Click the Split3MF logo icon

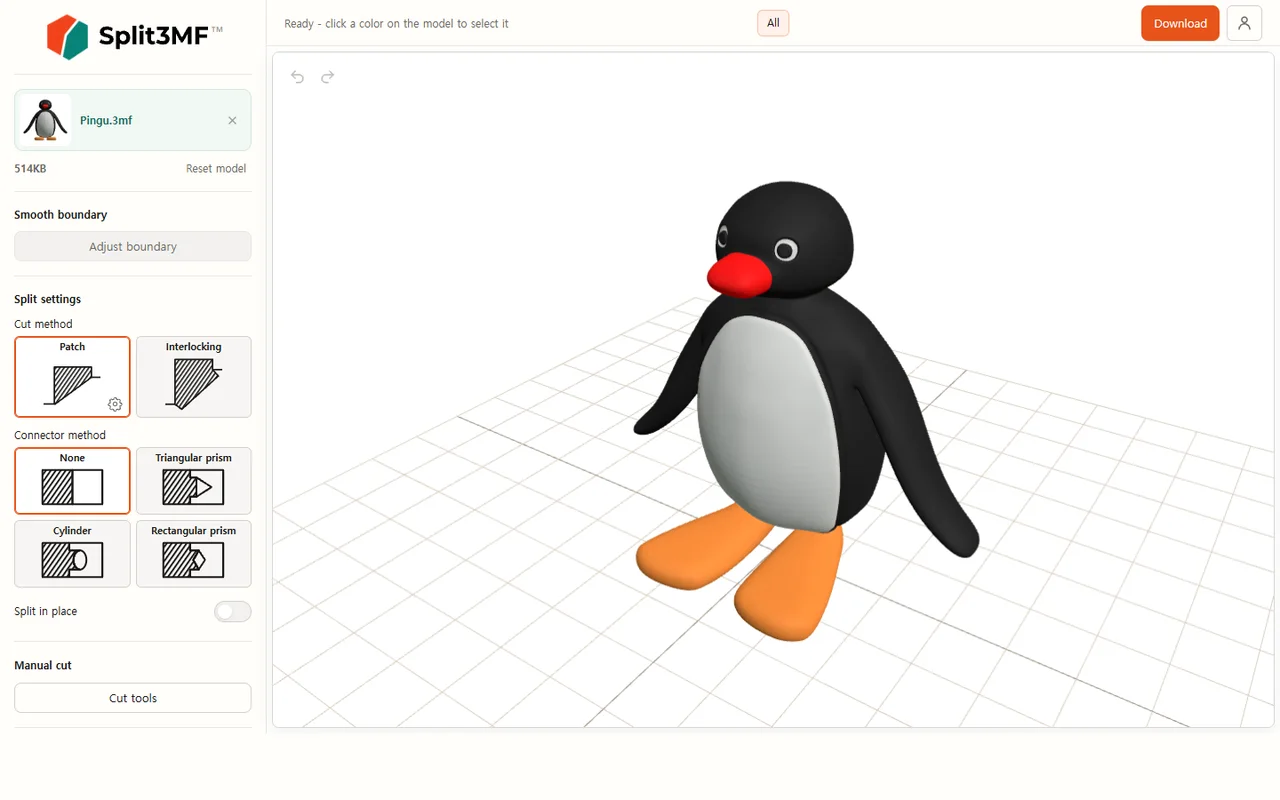point(67,37)
